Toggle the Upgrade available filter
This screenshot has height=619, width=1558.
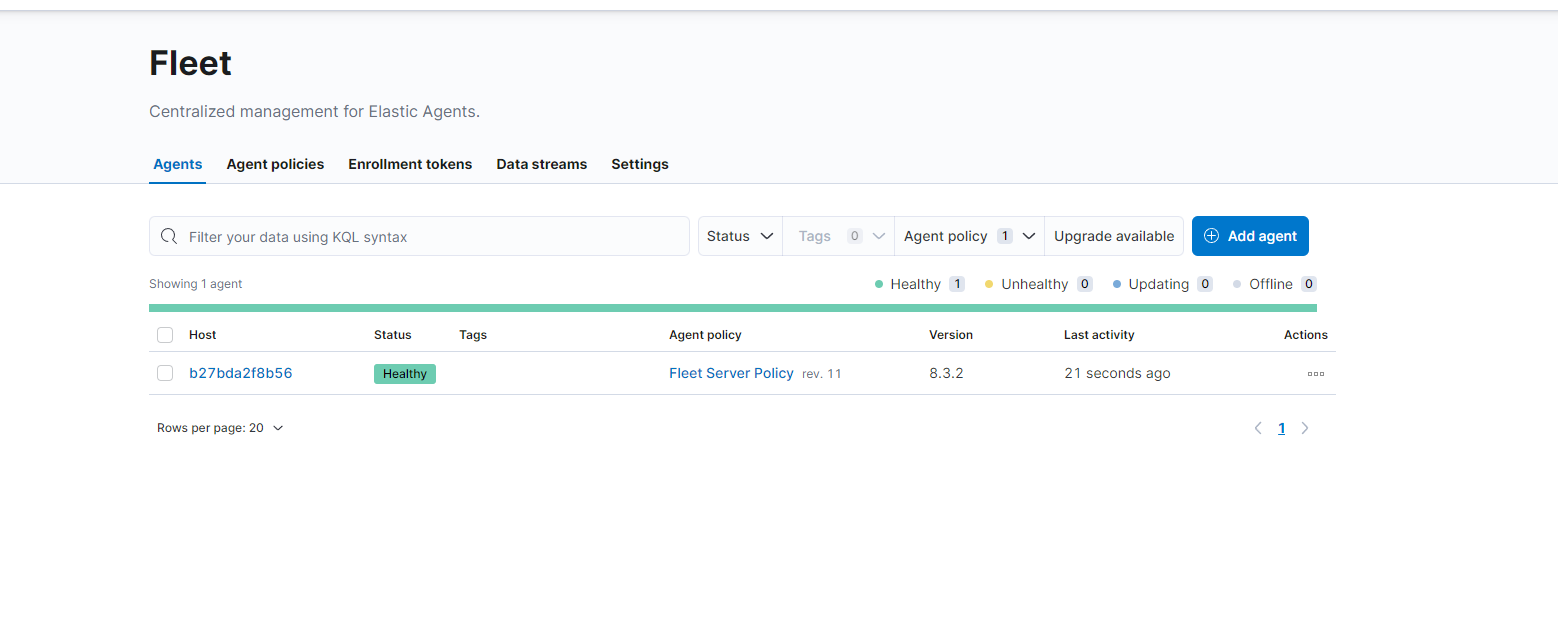[1113, 236]
